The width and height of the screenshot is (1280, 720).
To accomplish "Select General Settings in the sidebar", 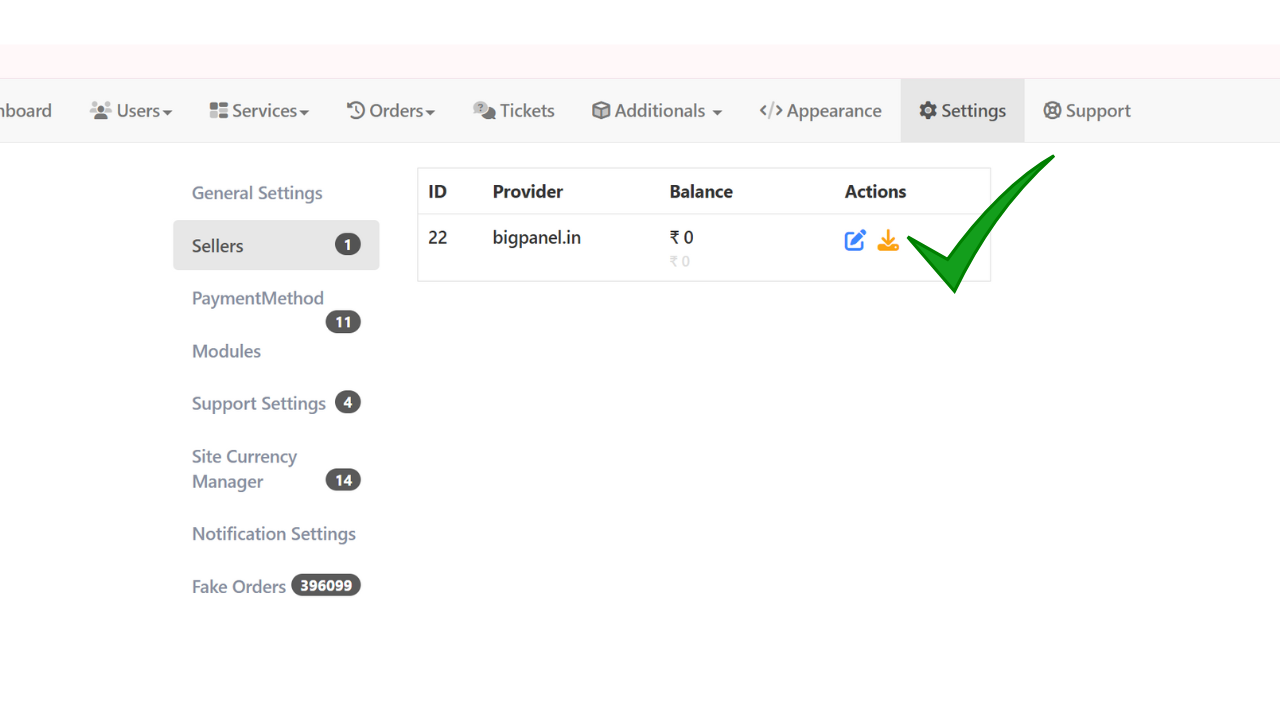I will pos(257,193).
